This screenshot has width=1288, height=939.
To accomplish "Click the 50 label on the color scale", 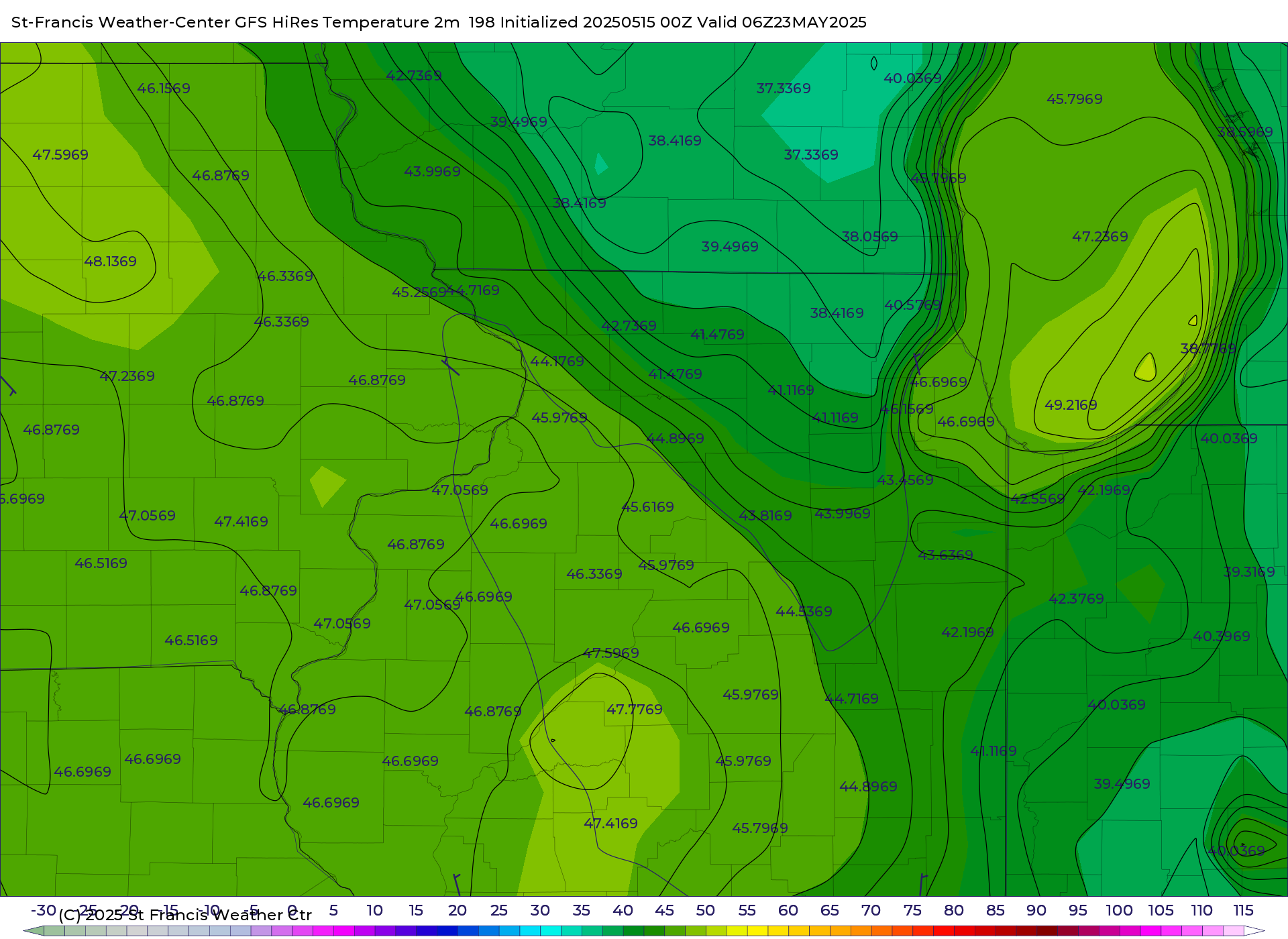I will [705, 911].
